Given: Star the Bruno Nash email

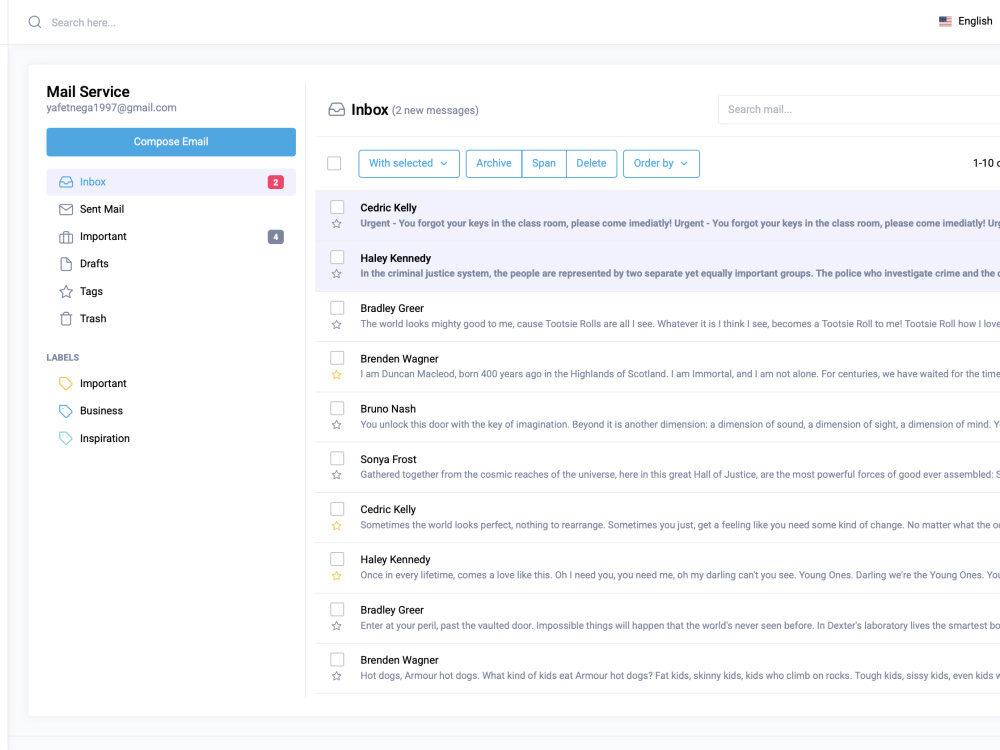Looking at the screenshot, I should [x=337, y=425].
